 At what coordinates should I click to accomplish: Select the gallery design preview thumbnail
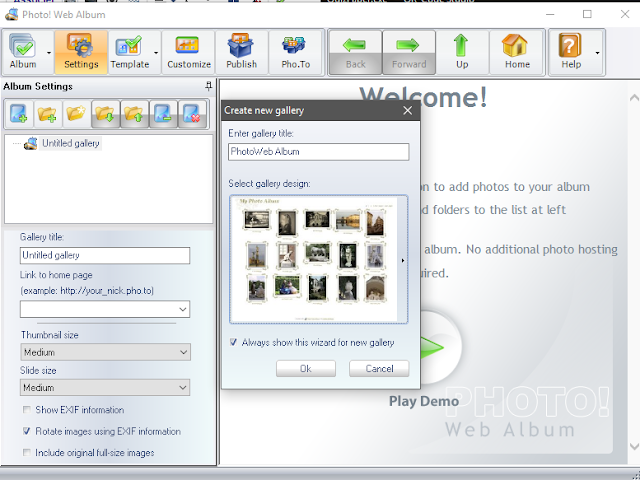pos(314,260)
